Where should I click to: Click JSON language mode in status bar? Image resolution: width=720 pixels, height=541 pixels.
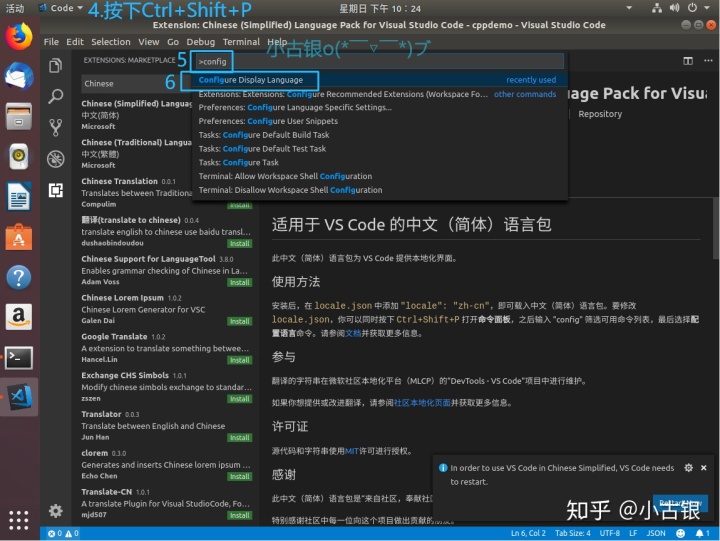coord(656,533)
